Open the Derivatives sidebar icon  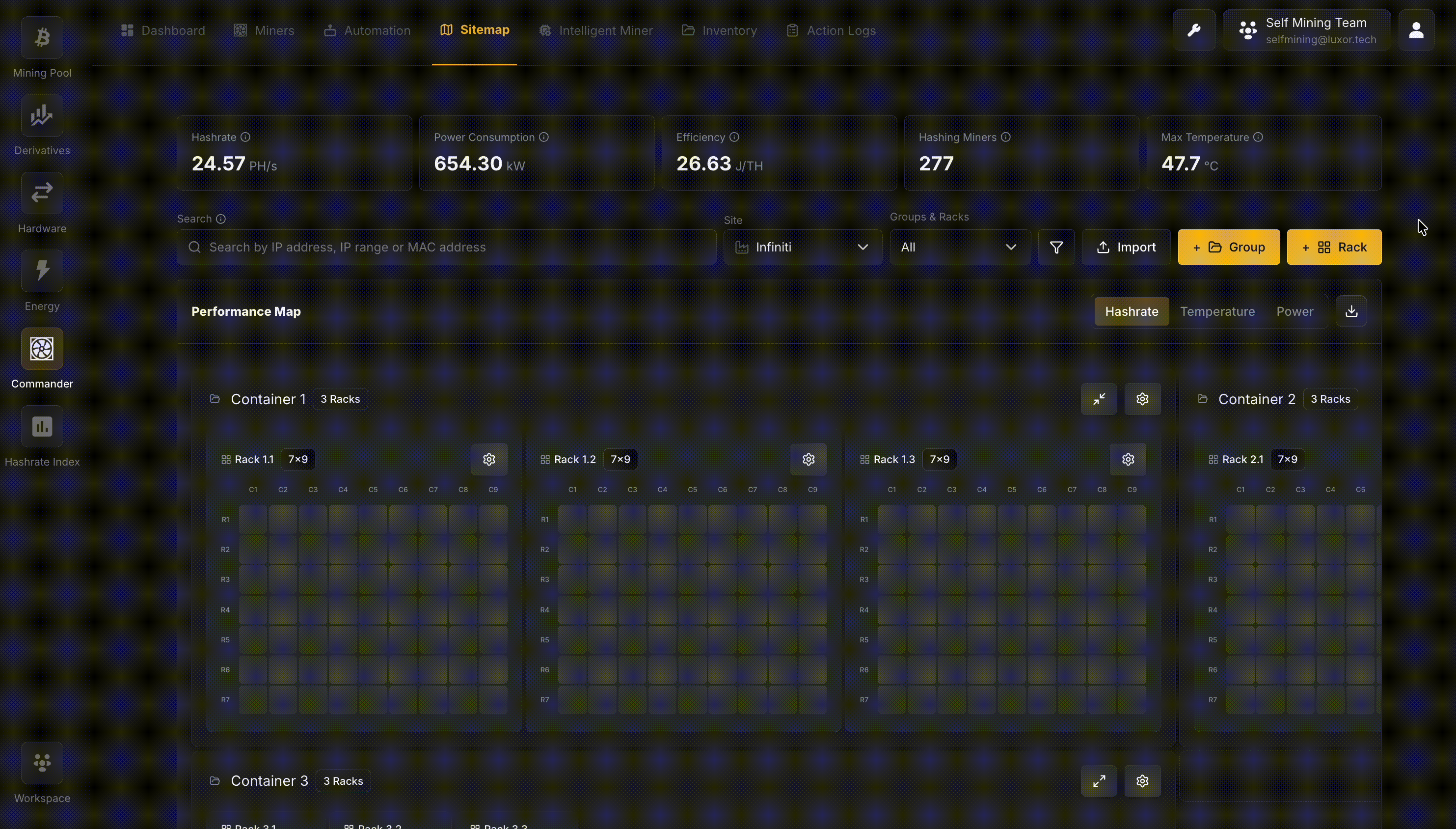pyautogui.click(x=42, y=115)
